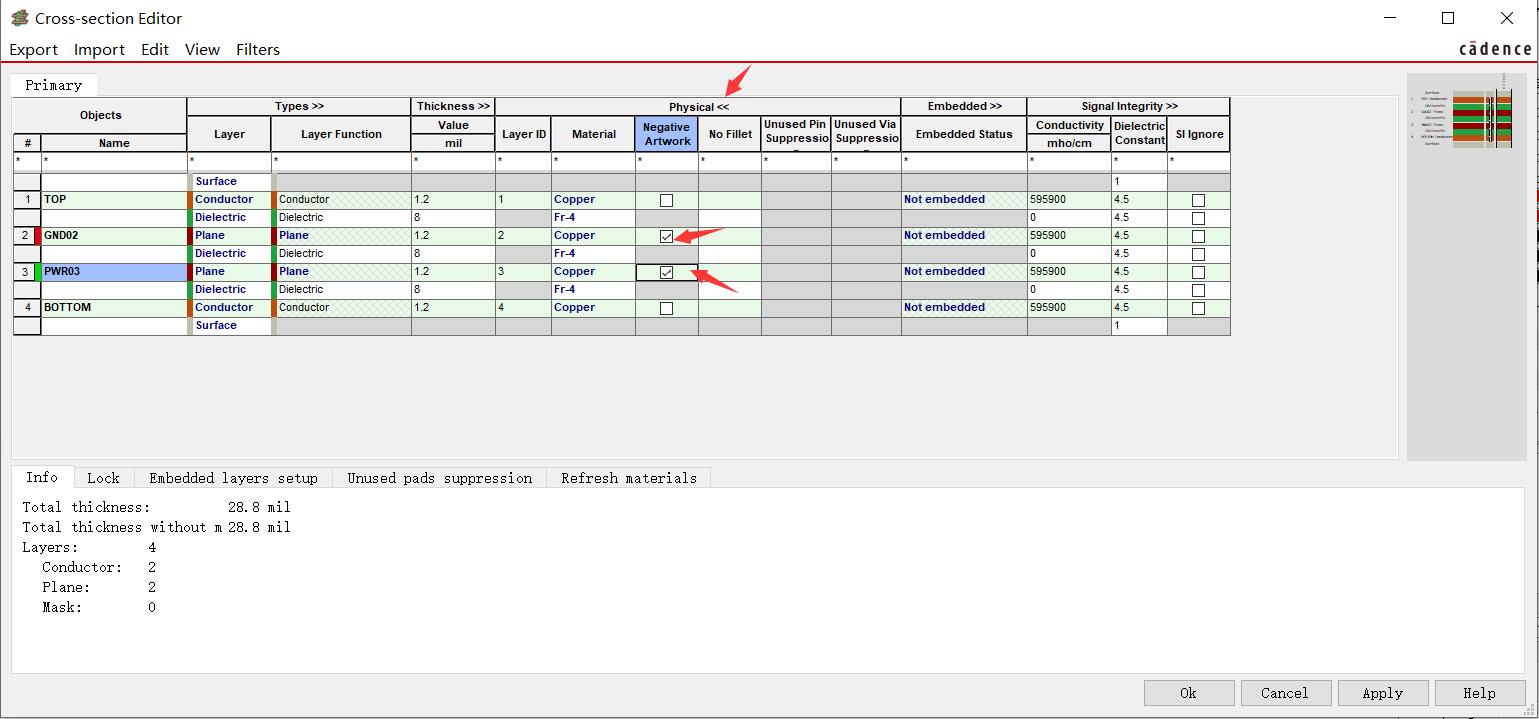Open the Refresh materials tab
The height and width of the screenshot is (719, 1539).
click(x=629, y=478)
